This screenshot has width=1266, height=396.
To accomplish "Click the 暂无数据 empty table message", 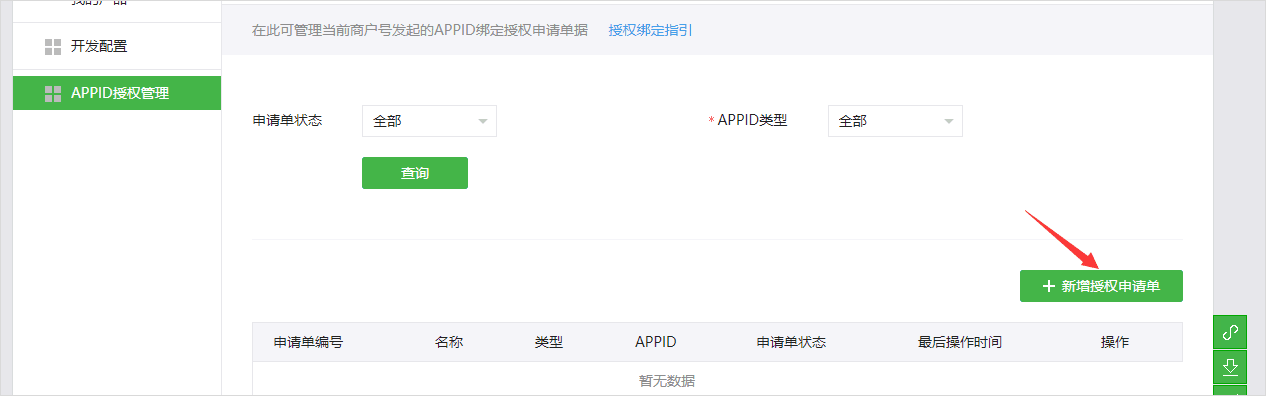I will coord(667,381).
